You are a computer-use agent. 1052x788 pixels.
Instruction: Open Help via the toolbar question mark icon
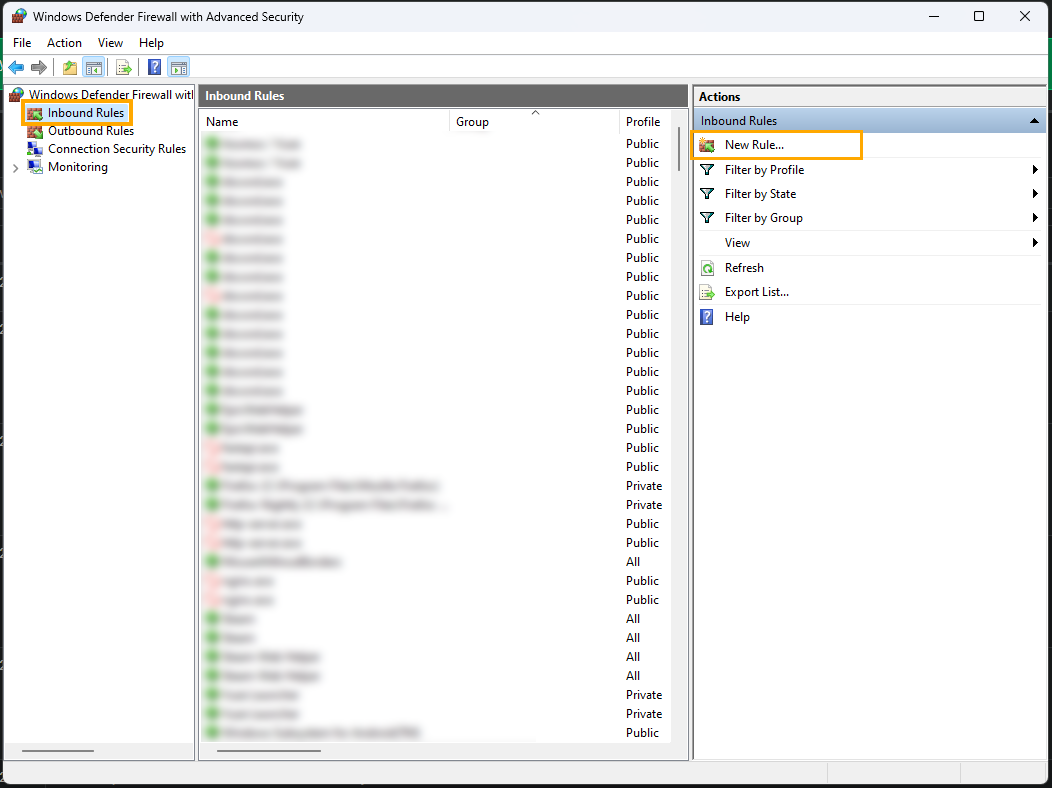coord(154,67)
